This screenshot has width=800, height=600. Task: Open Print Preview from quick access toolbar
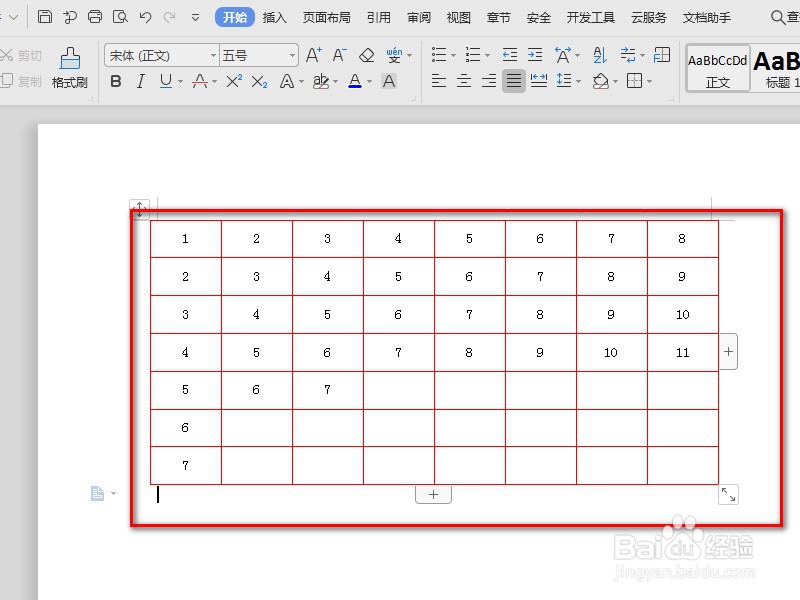point(120,17)
